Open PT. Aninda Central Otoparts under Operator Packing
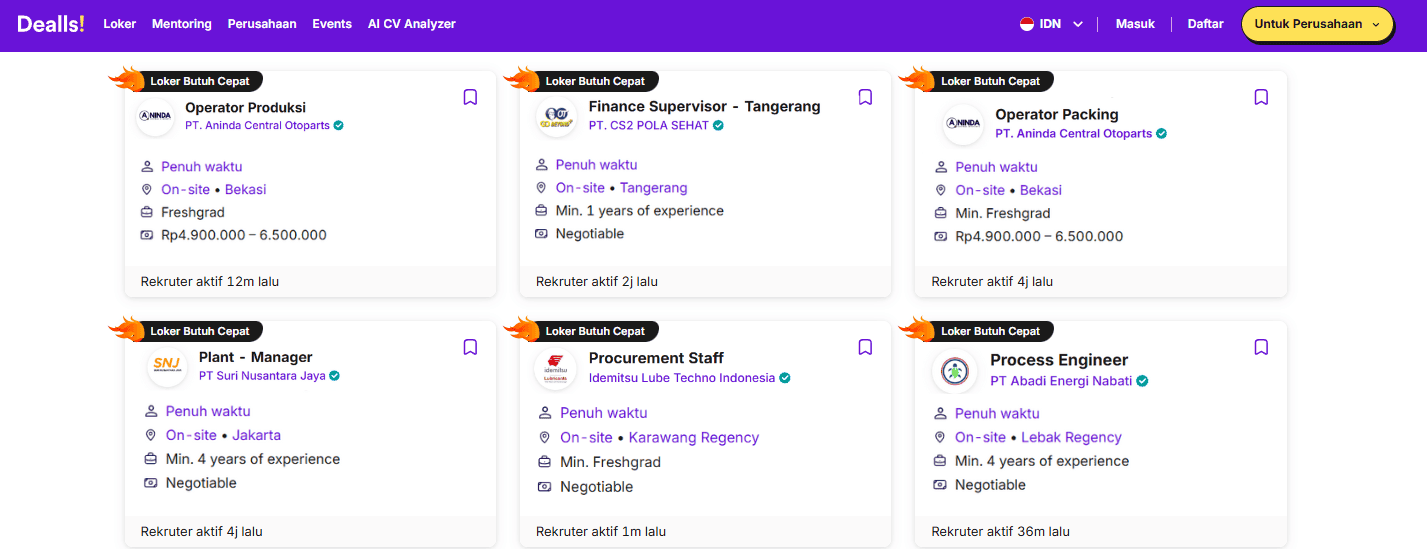 tap(1073, 134)
